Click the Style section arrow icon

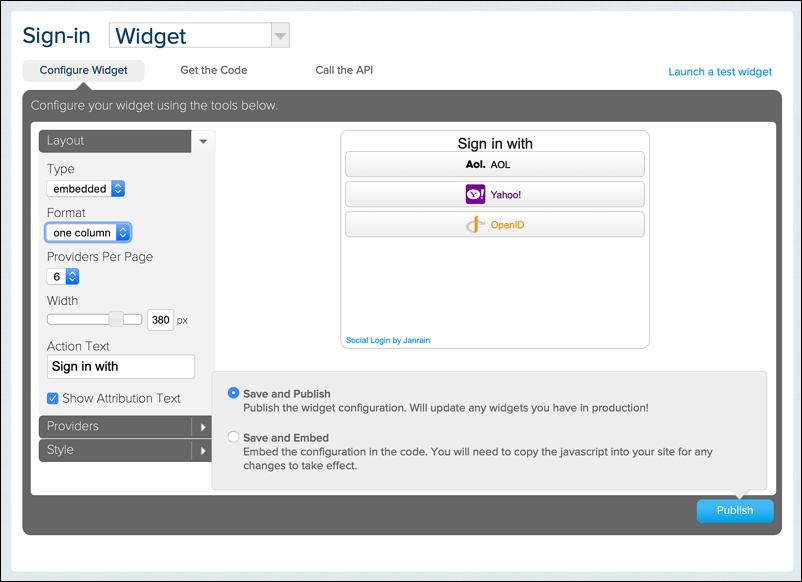pos(203,451)
